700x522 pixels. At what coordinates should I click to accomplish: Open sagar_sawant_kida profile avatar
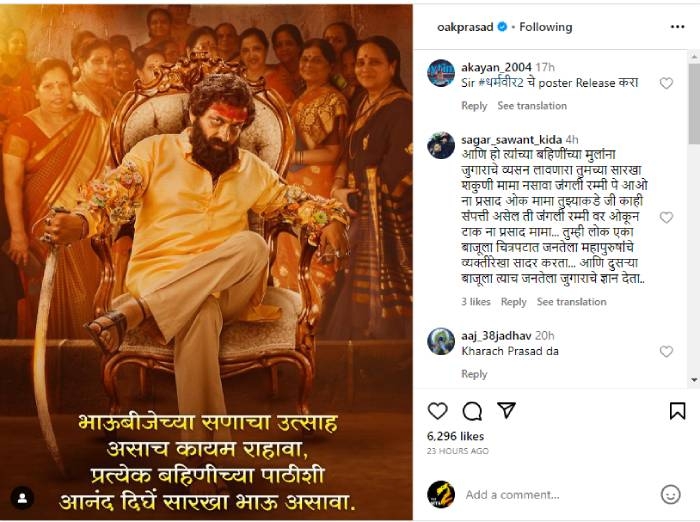tap(441, 145)
